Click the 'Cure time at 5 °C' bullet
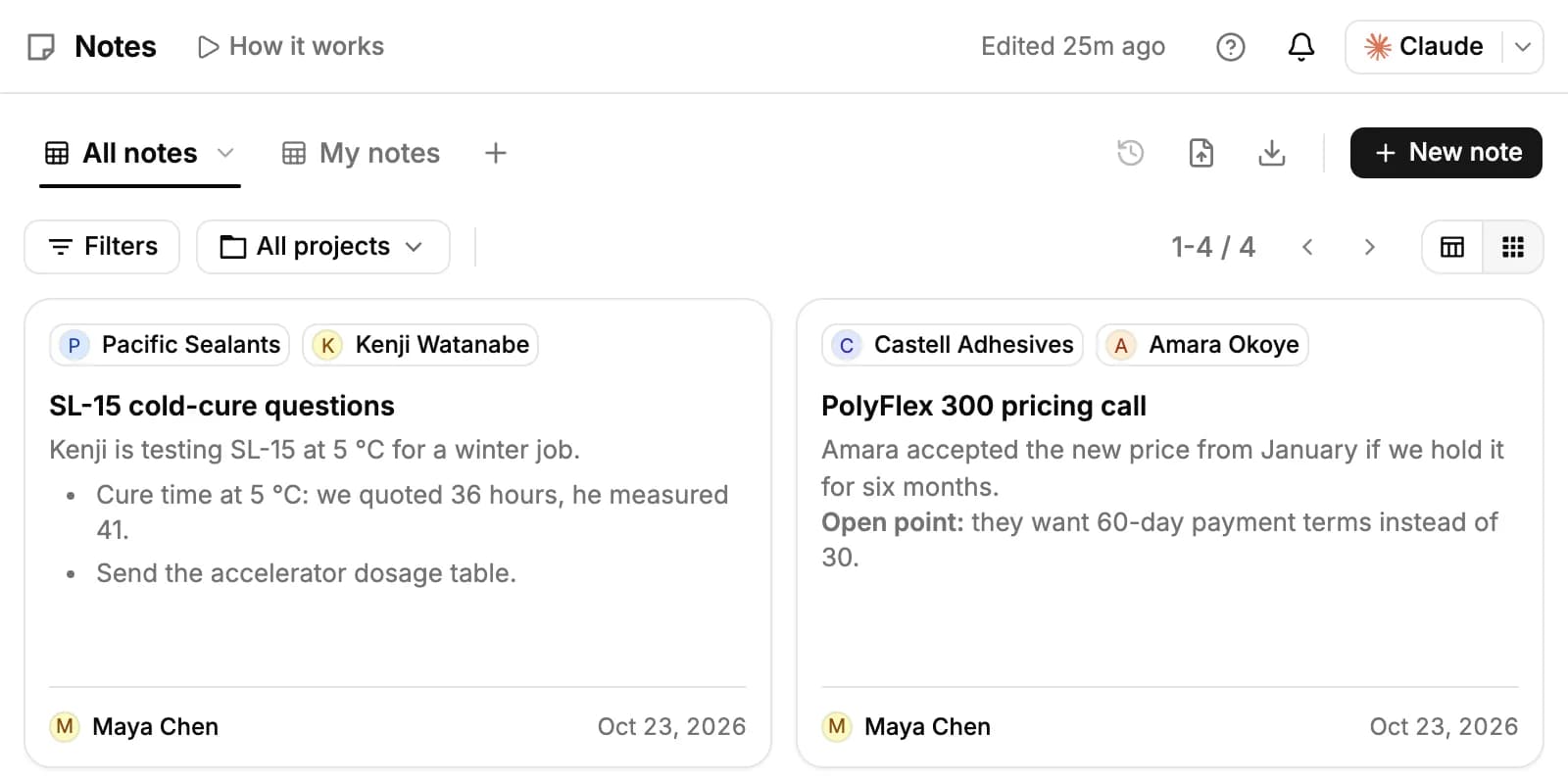This screenshot has height=780, width=1568. coord(412,512)
